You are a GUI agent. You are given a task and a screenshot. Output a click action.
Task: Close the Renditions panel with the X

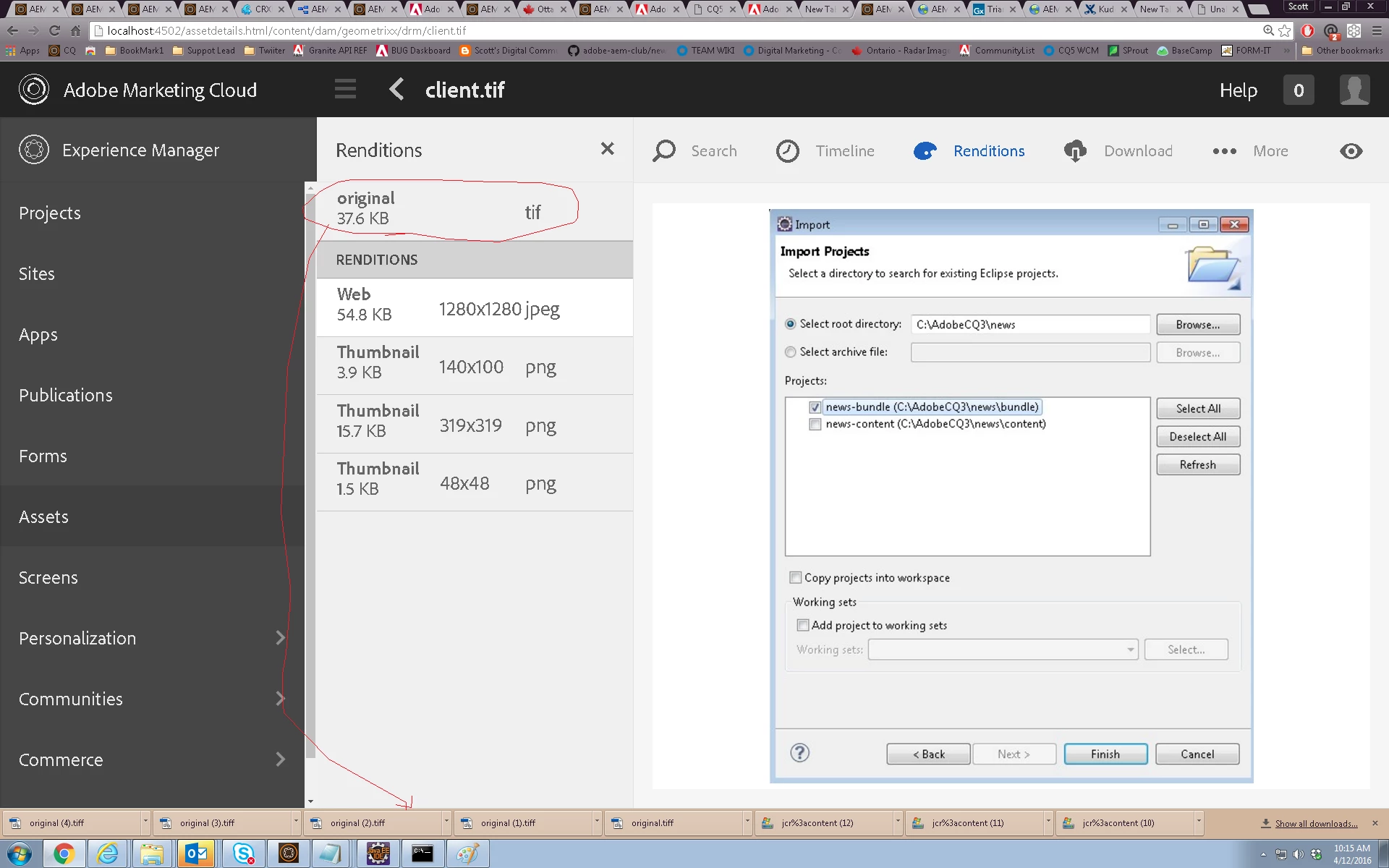click(607, 148)
